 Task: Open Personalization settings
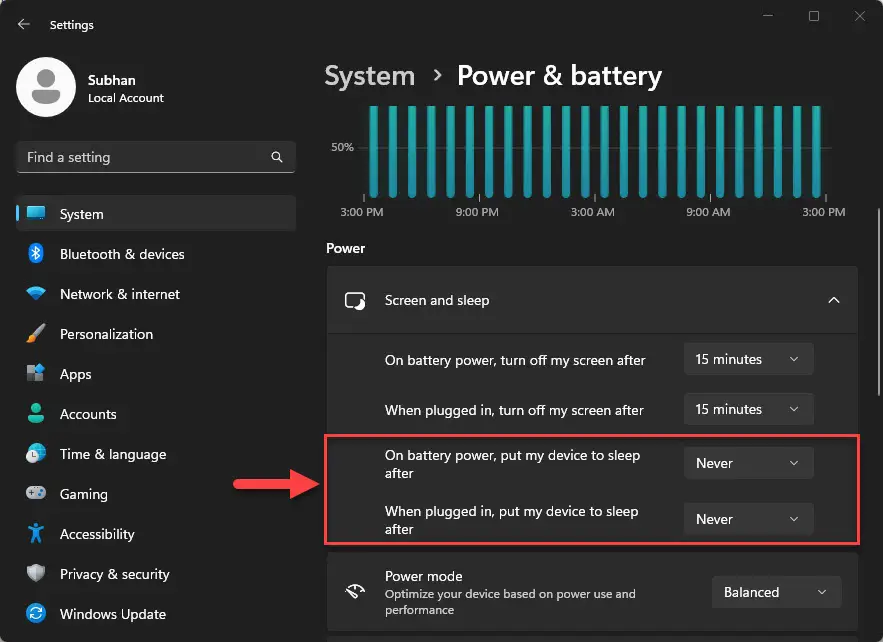156,334
